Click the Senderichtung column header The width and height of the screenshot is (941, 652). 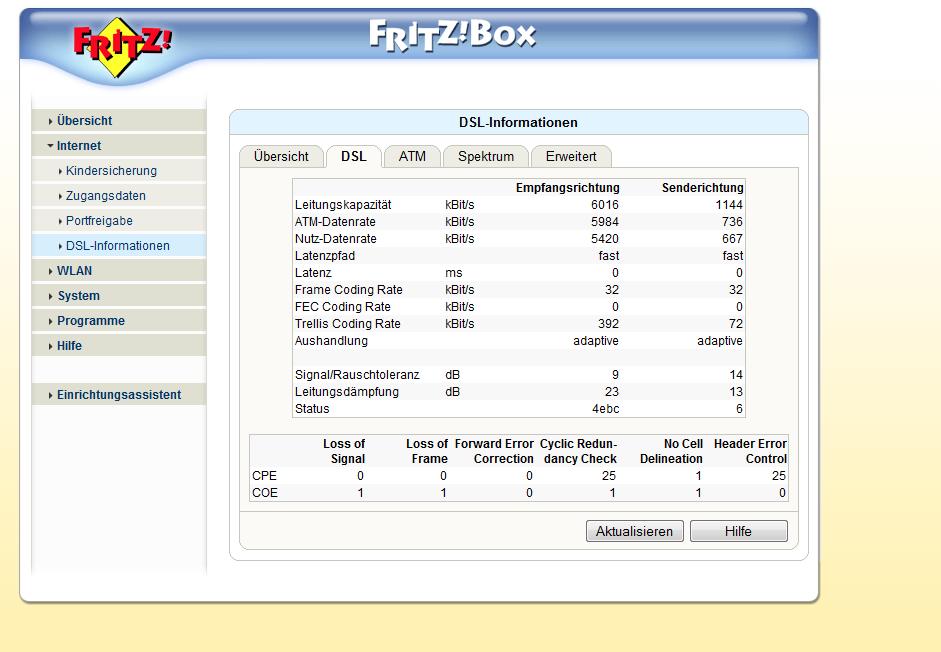[703, 188]
